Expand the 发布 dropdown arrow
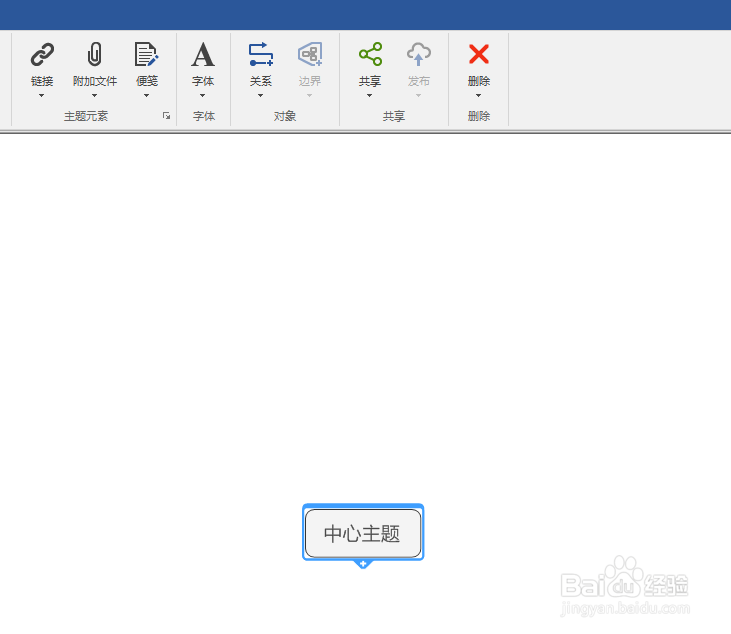 point(419,96)
